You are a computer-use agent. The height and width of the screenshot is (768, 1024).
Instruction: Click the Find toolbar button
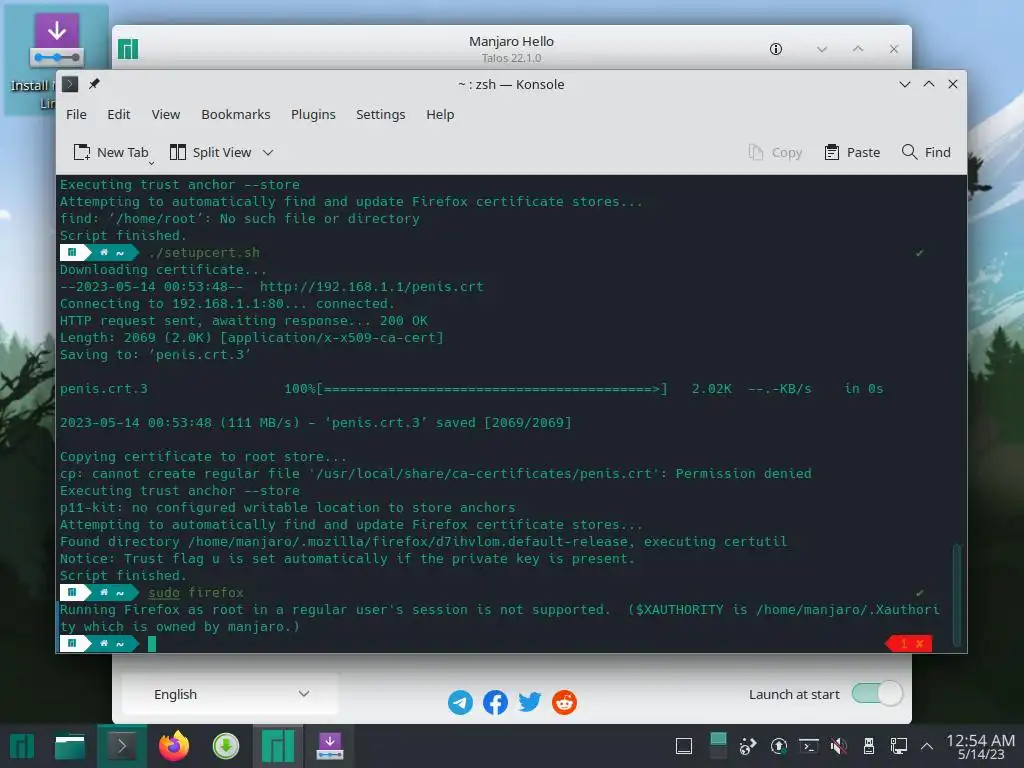pyautogui.click(x=926, y=152)
